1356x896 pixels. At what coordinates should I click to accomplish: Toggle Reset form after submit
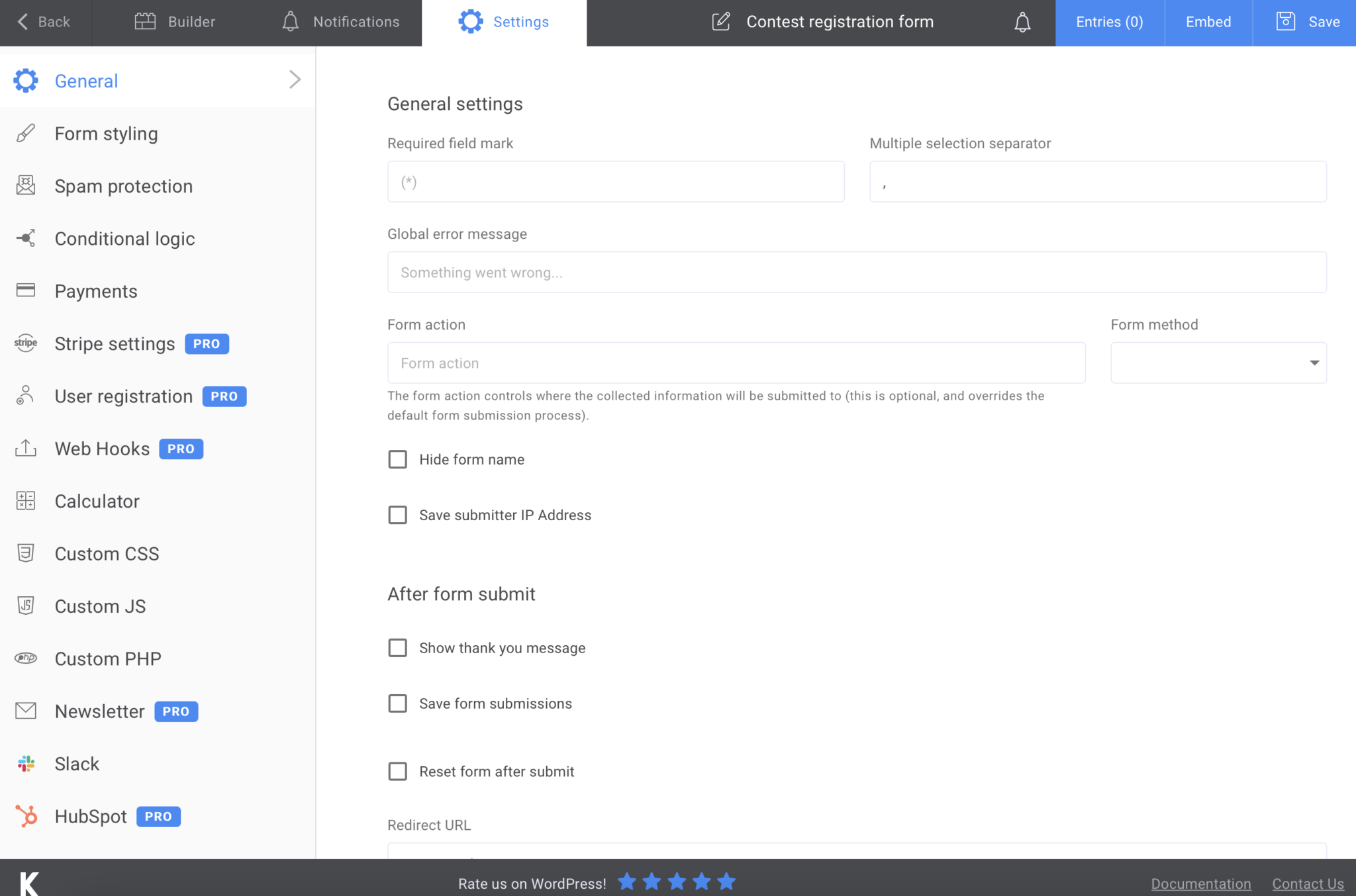coord(397,771)
